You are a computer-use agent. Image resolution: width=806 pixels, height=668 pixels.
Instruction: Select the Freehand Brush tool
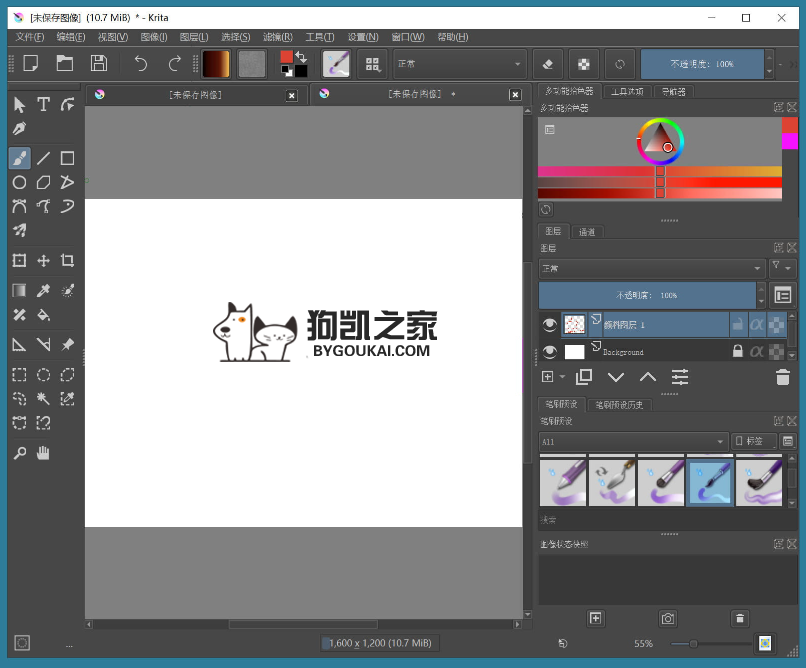click(x=19, y=157)
